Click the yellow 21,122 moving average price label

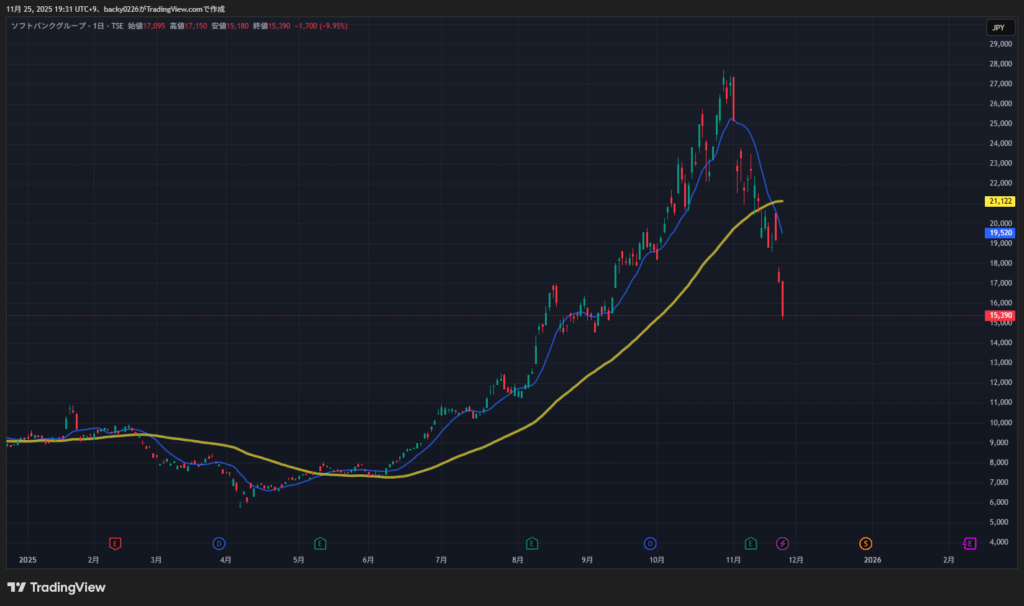[1000, 201]
